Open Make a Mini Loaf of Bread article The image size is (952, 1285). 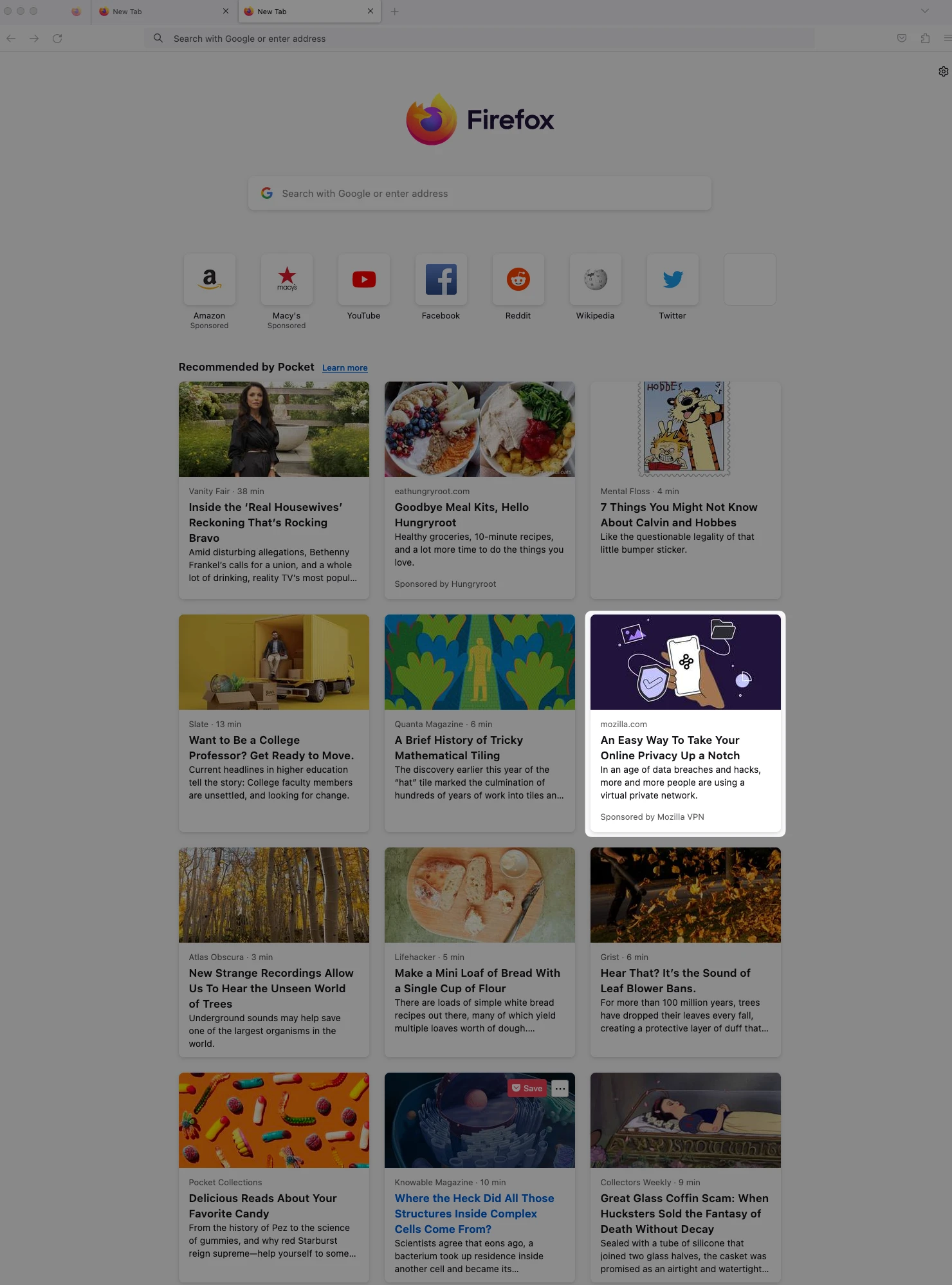(x=477, y=981)
